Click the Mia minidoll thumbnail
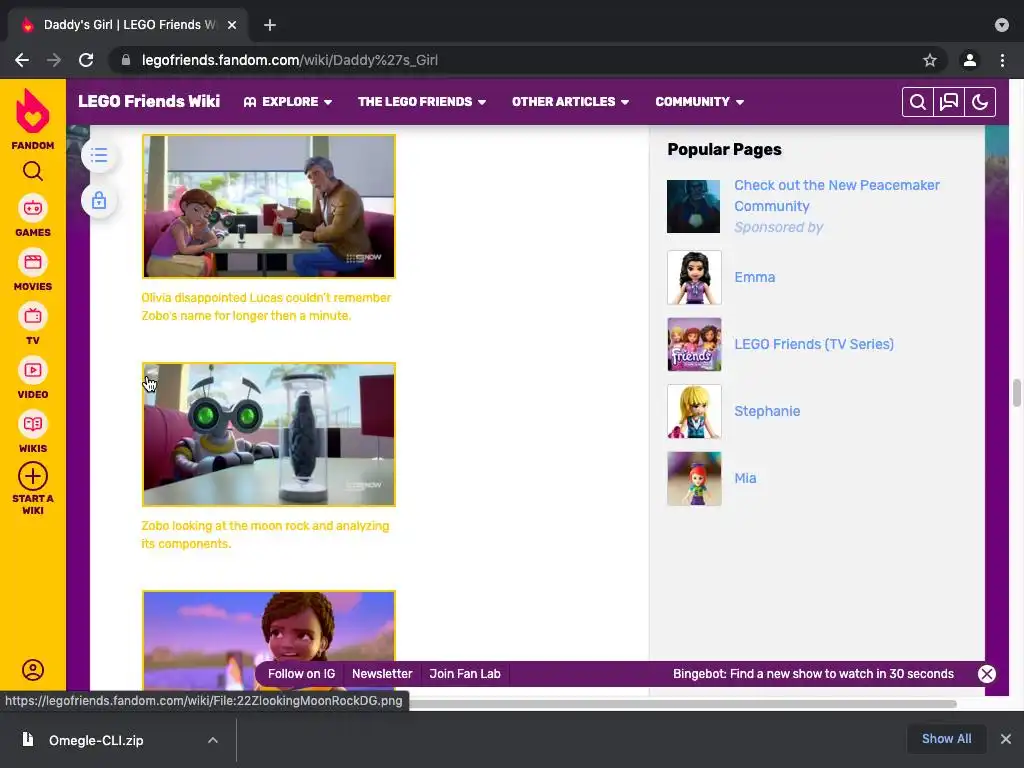This screenshot has width=1024, height=768. click(694, 479)
